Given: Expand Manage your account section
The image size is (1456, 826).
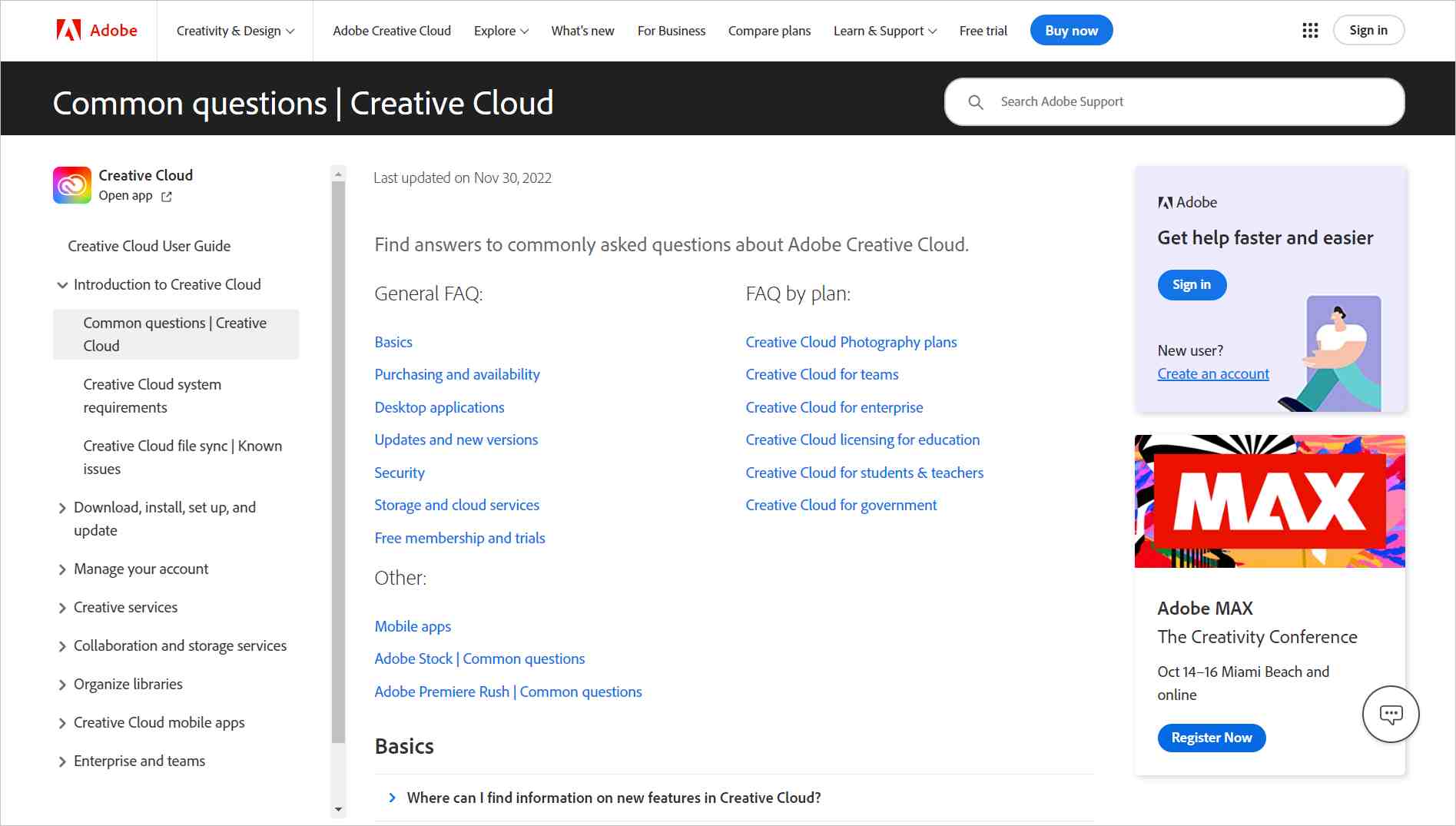Looking at the screenshot, I should coord(62,569).
